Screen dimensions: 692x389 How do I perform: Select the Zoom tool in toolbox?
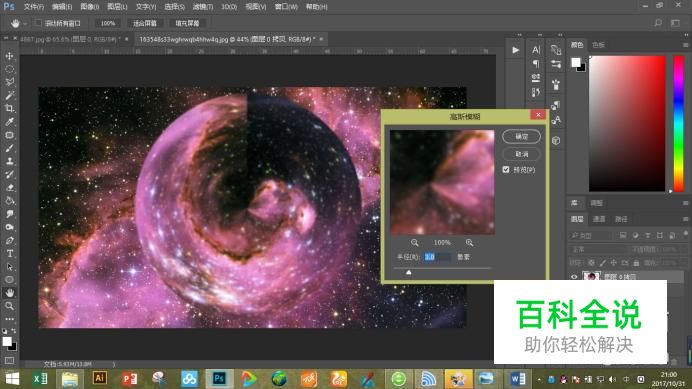point(9,306)
